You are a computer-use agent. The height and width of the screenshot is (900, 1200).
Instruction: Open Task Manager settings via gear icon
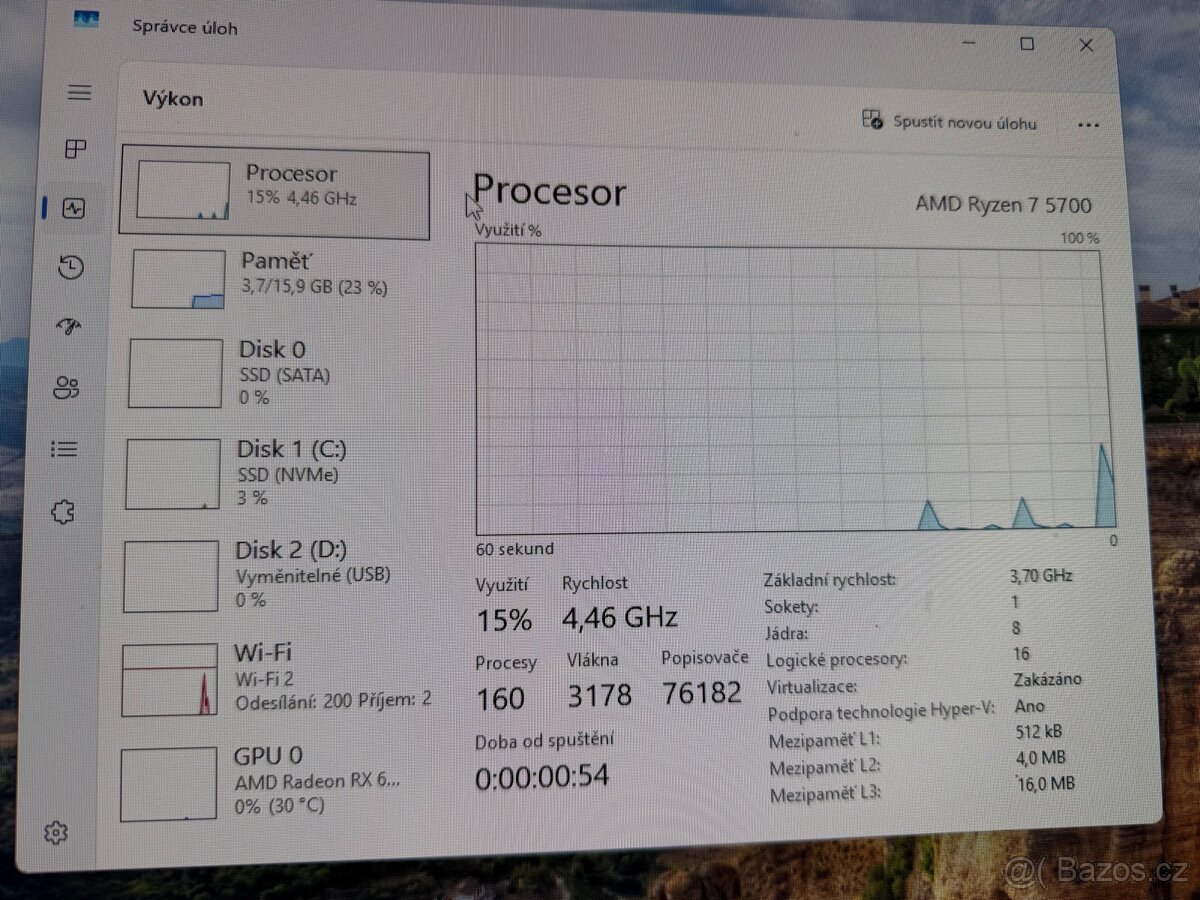pos(57,832)
